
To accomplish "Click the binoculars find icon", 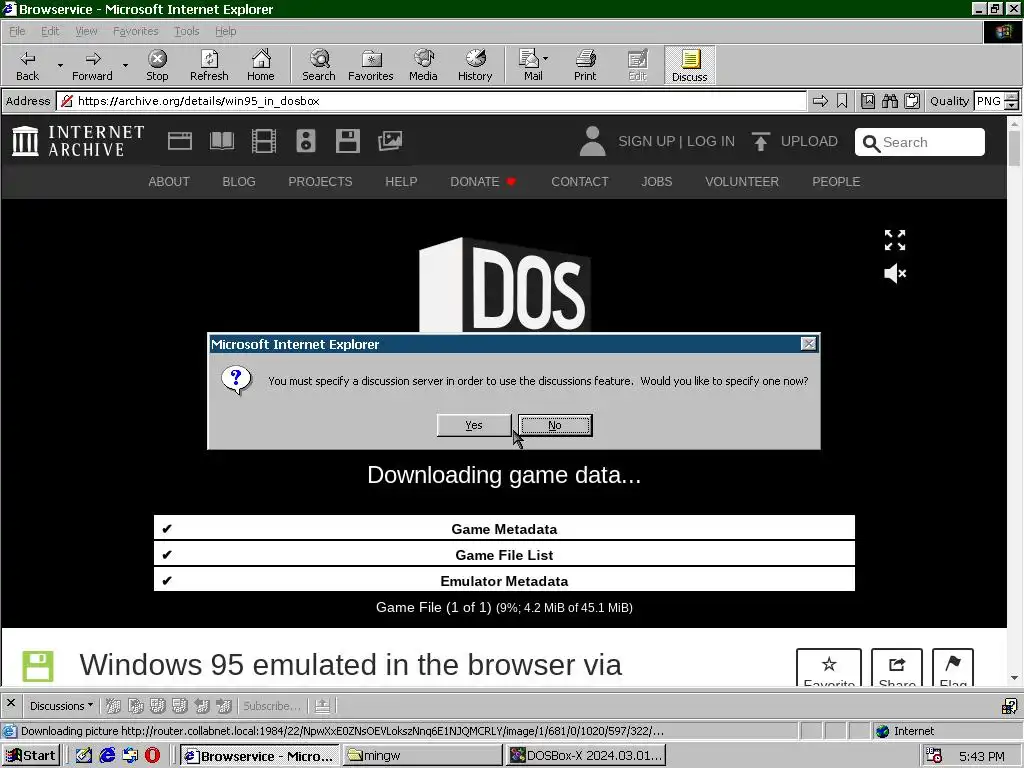I will 890,101.
